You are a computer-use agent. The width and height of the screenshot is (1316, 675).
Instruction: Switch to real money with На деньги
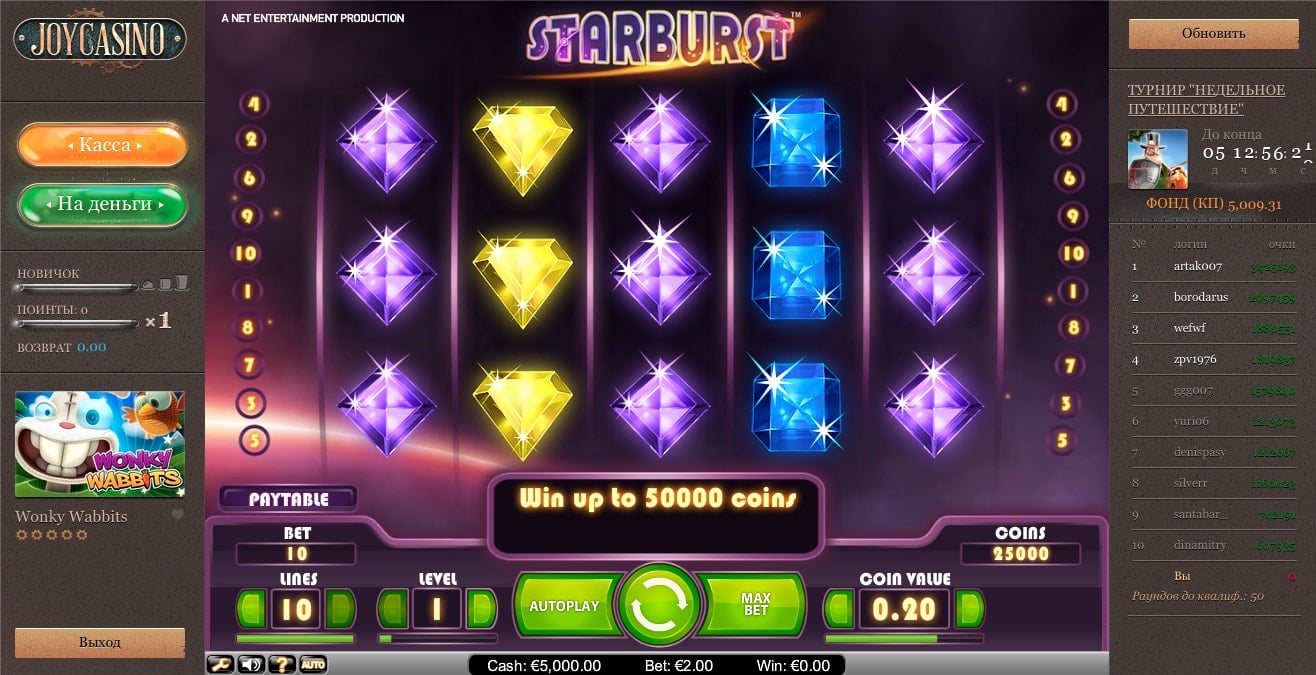103,204
